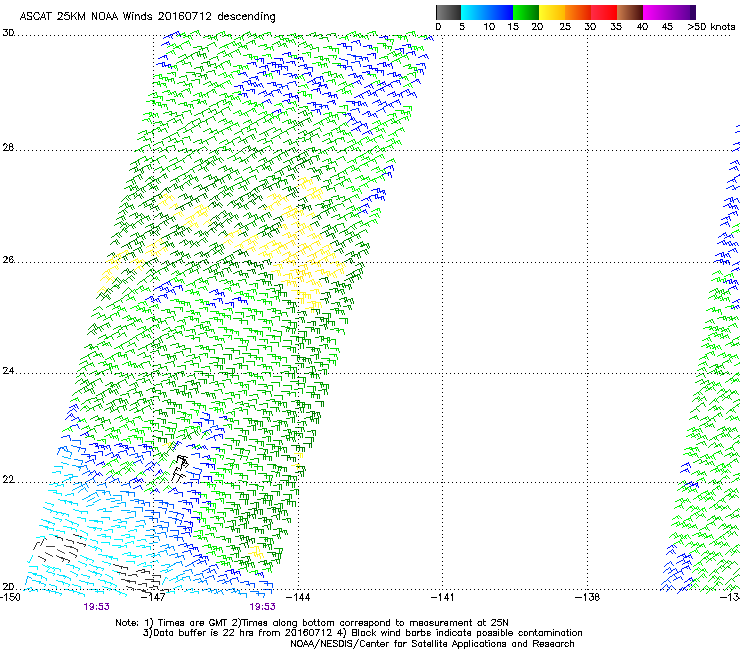Viewport: 740px width, 650px height.
Task: Select the '45' tick label under color bar
Action: pos(667,27)
